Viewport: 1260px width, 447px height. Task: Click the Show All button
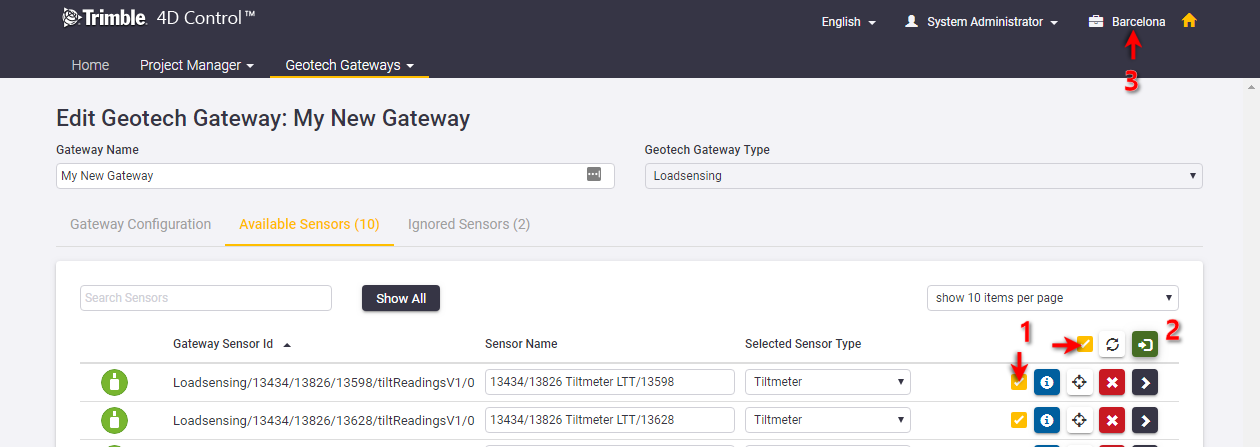click(x=401, y=298)
